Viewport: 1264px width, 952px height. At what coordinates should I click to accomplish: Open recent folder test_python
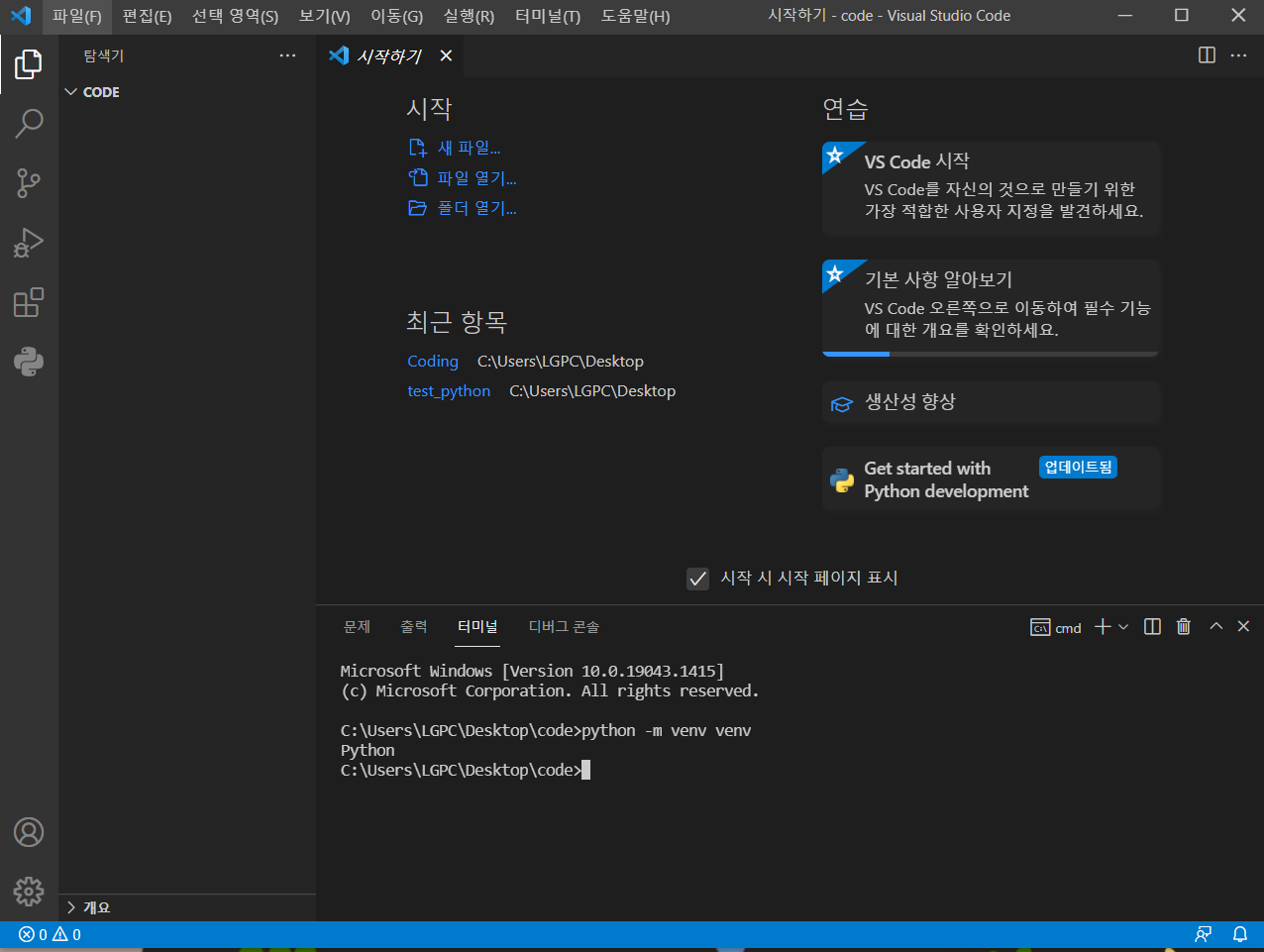pos(449,391)
